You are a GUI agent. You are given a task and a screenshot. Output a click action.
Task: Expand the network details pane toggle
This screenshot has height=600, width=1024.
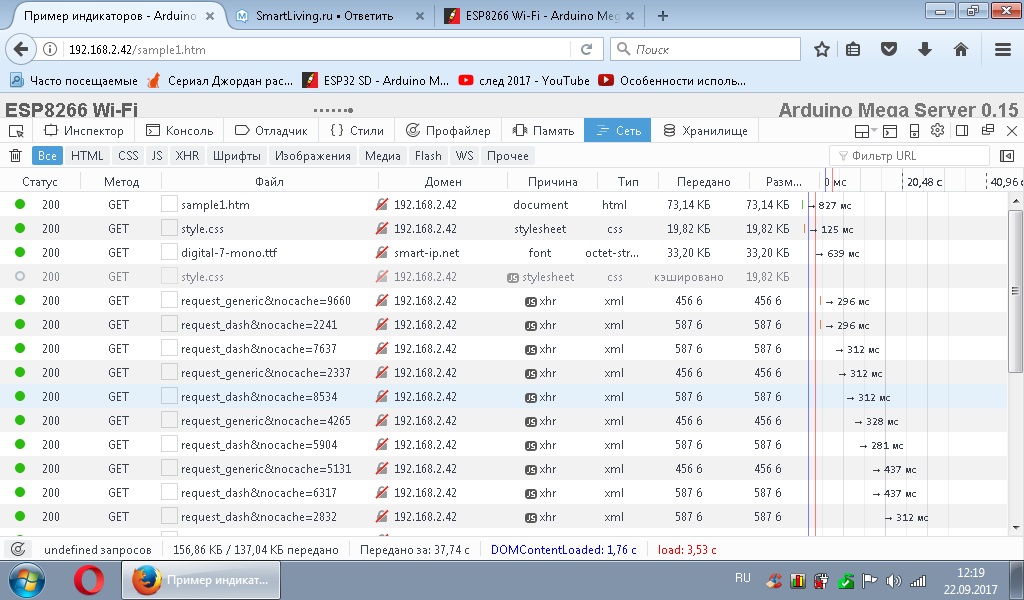point(1006,156)
